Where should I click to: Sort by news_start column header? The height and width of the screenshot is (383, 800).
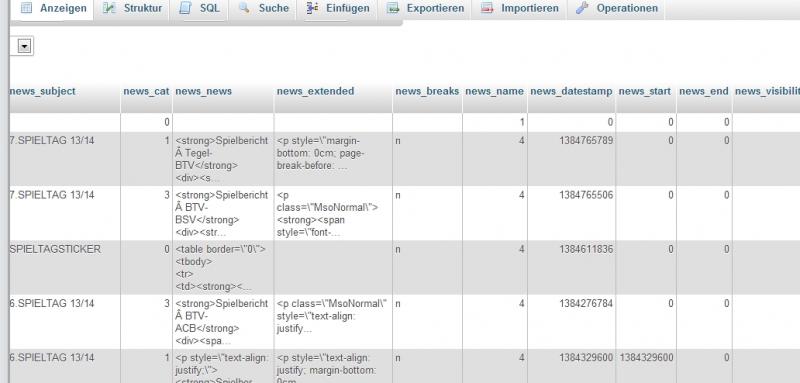pos(644,91)
